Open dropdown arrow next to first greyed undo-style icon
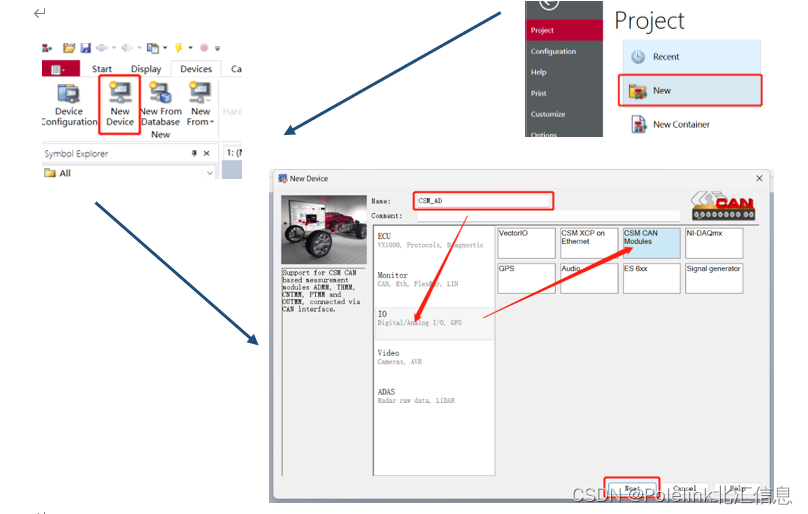 tap(114, 48)
